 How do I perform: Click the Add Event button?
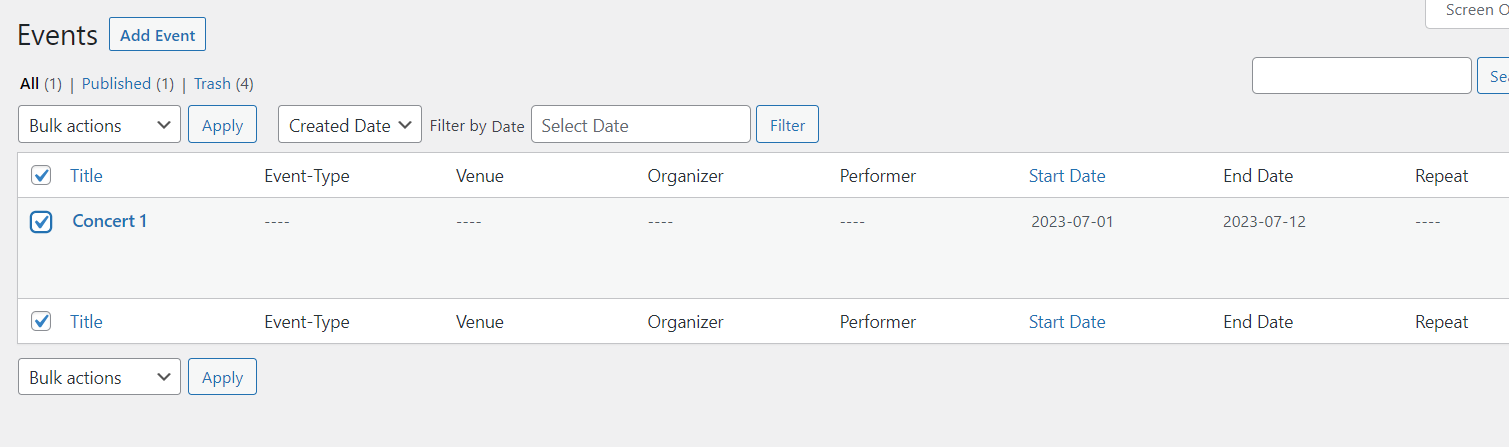point(157,35)
